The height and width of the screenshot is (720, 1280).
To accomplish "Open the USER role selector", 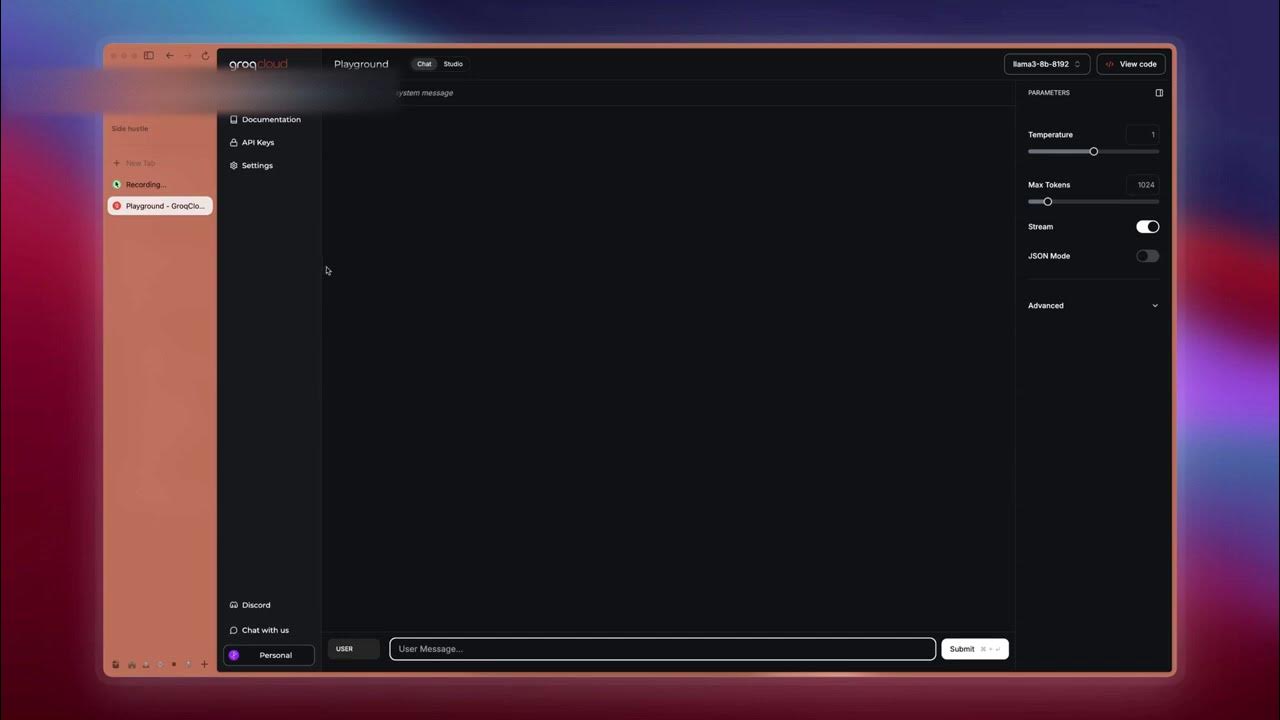I will pyautogui.click(x=354, y=649).
